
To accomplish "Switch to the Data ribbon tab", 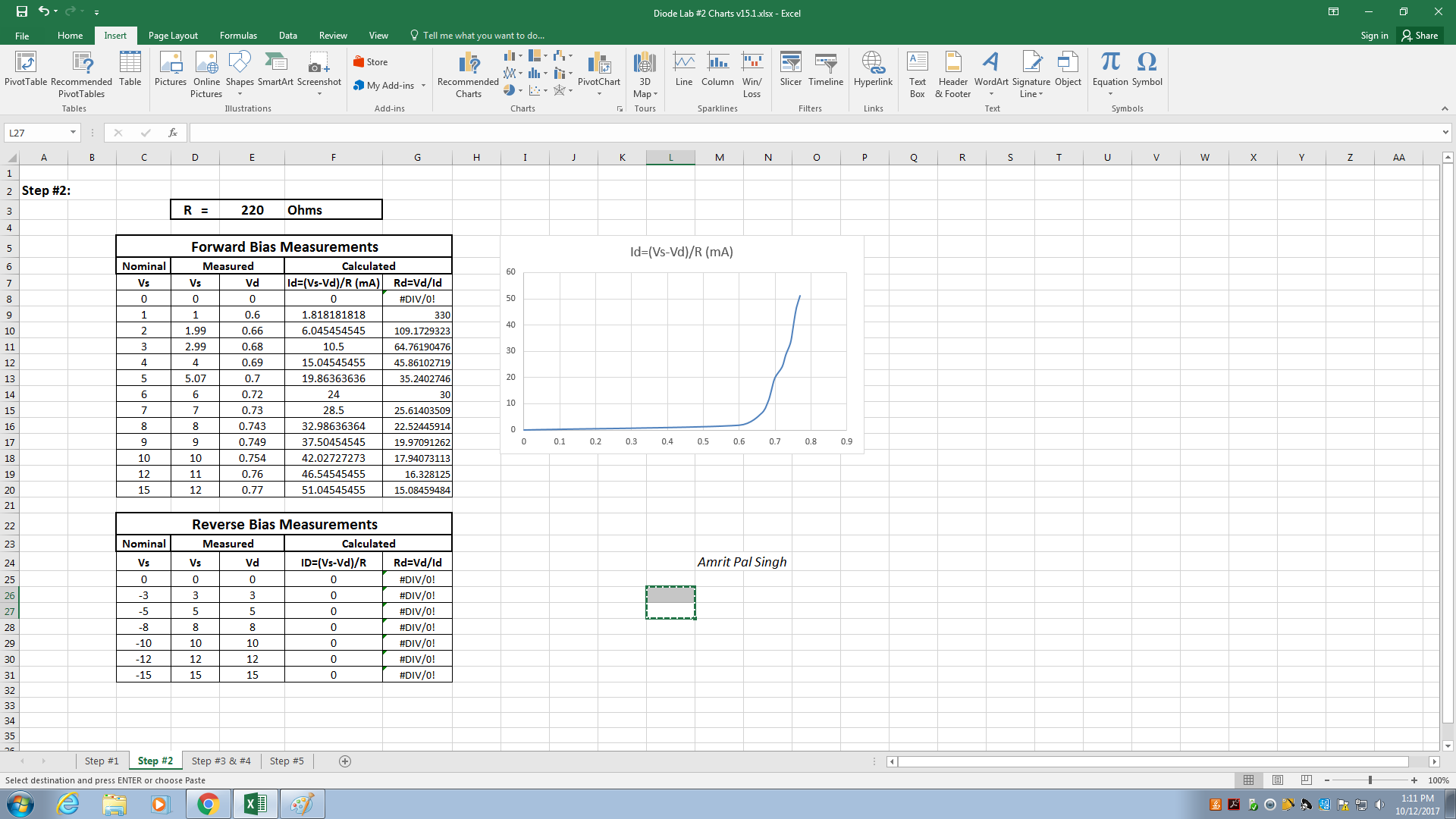I will click(287, 36).
